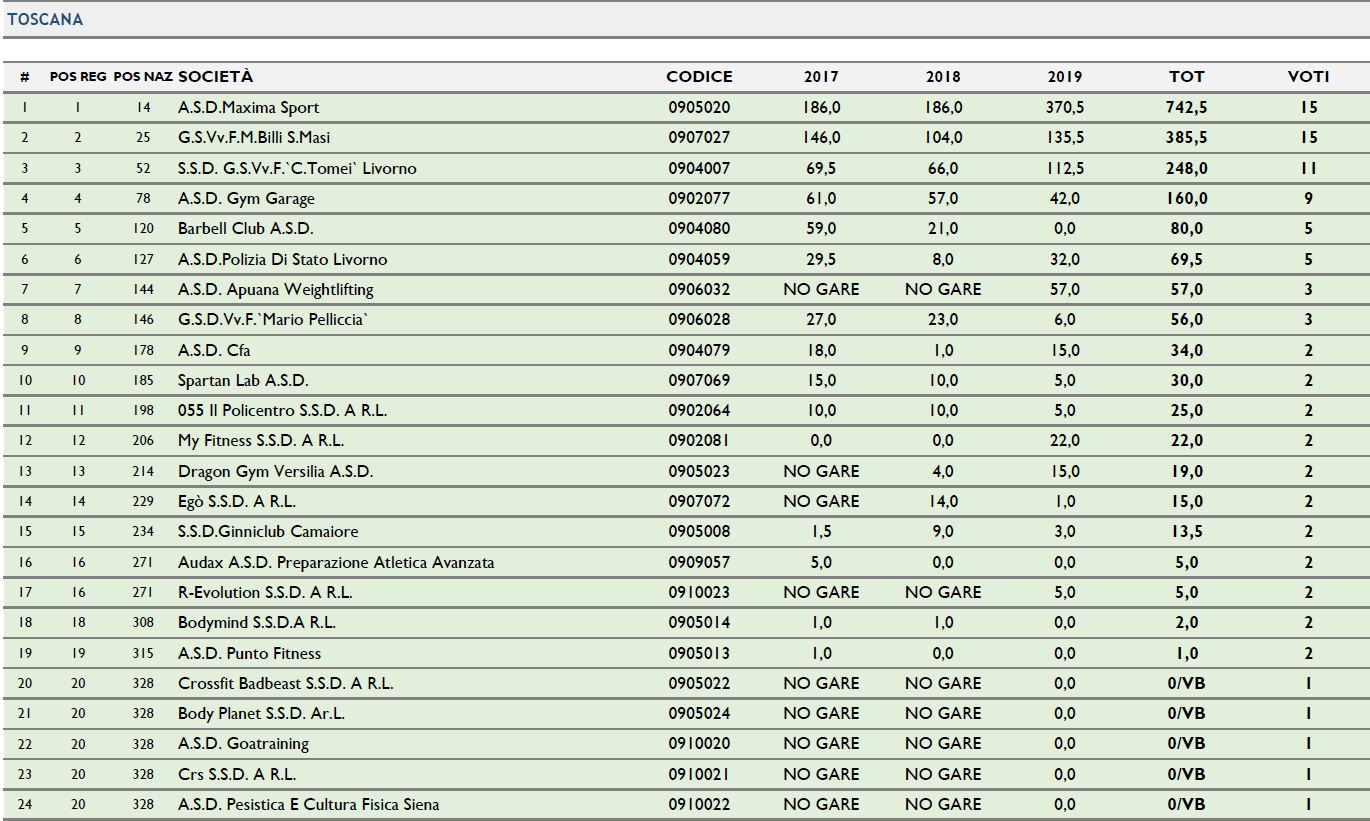Click 2018 NO GARE for Apuana Weightlifting
This screenshot has width=1370, height=821.
point(943,289)
